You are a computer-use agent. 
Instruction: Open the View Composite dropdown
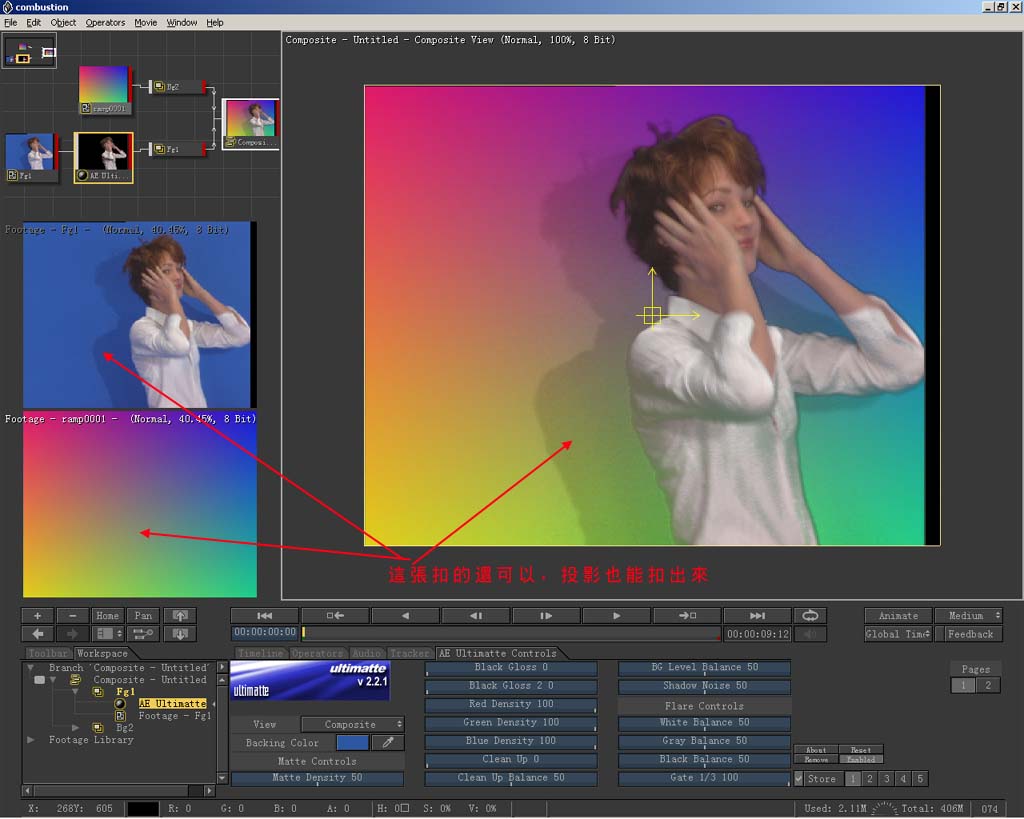[x=353, y=724]
